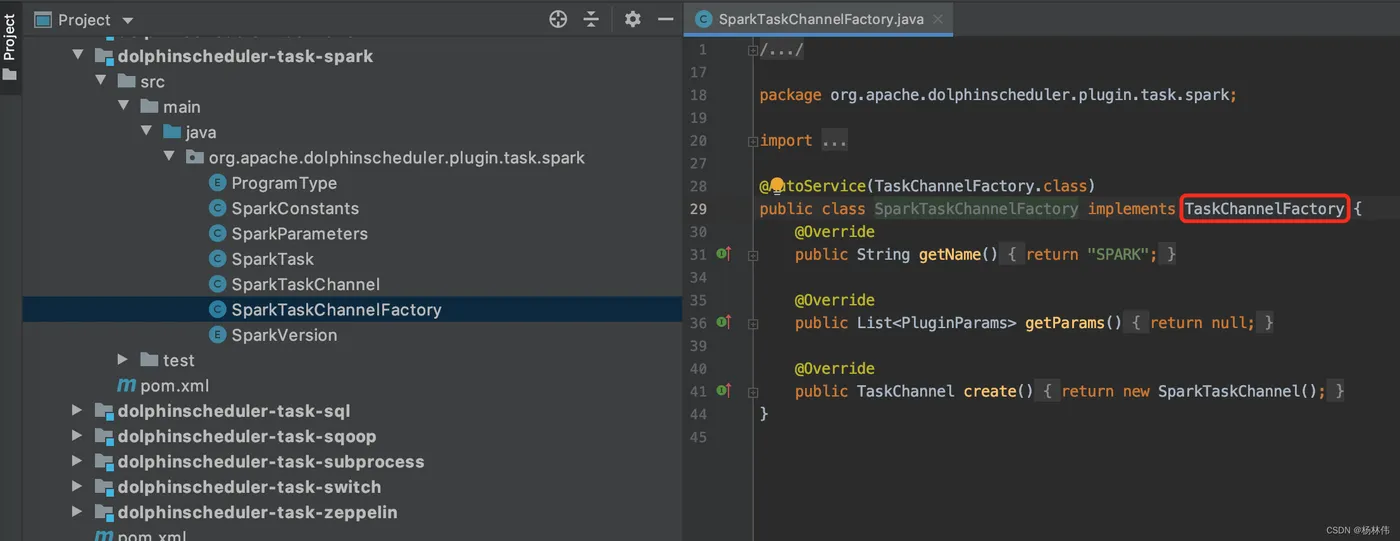This screenshot has height=541, width=1400.
Task: Expand the folded create method body
Action: point(752,391)
